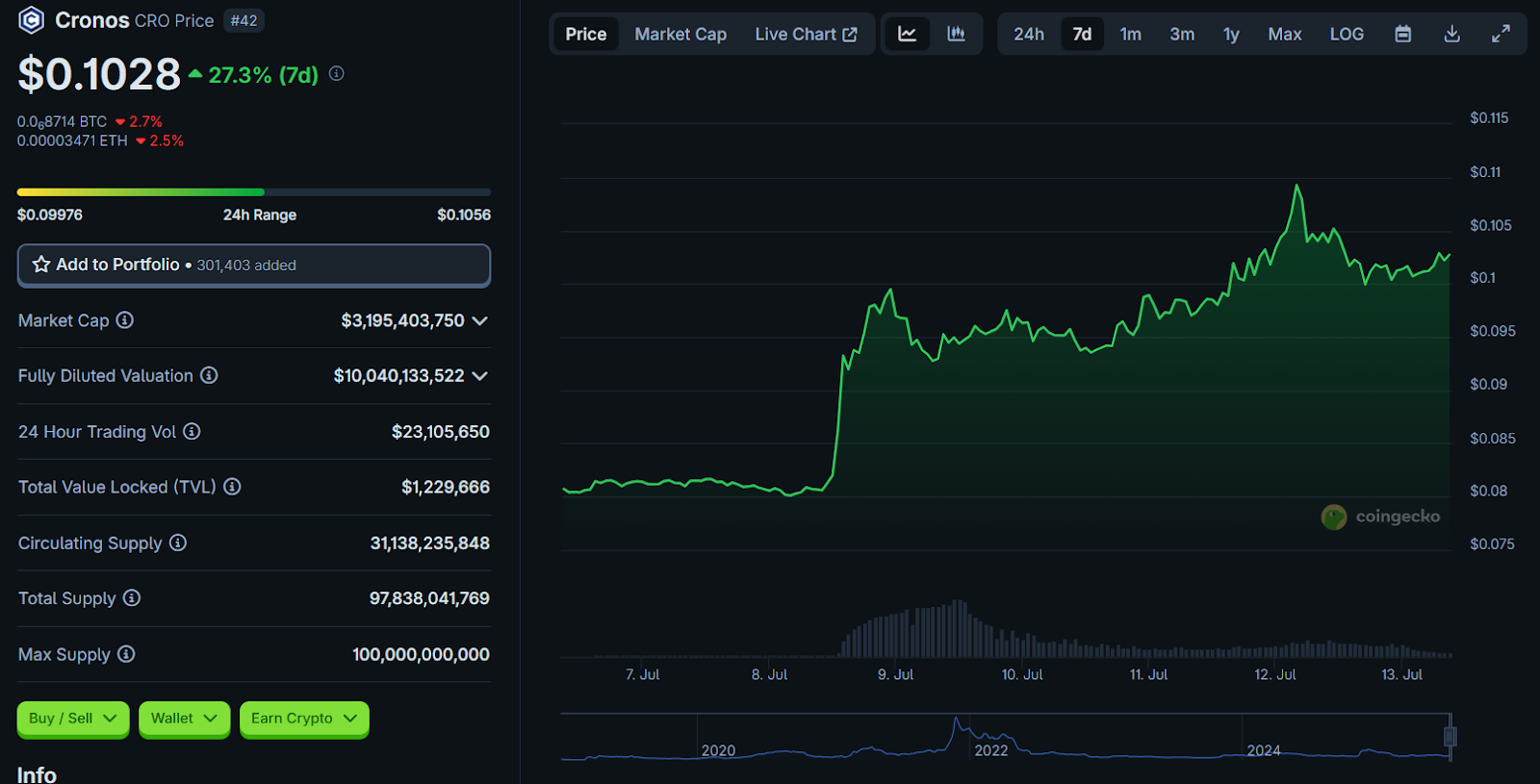Click the Market Cap info icon

tap(125, 320)
